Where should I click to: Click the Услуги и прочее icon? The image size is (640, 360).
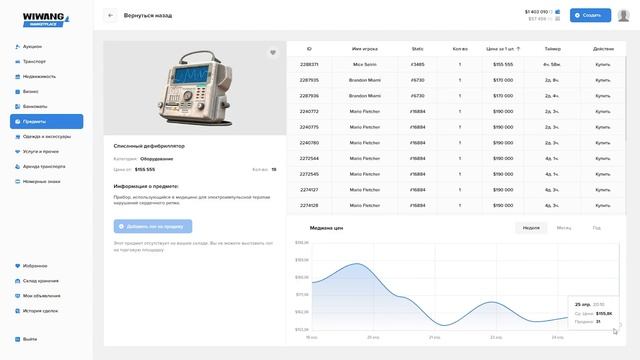coord(18,151)
